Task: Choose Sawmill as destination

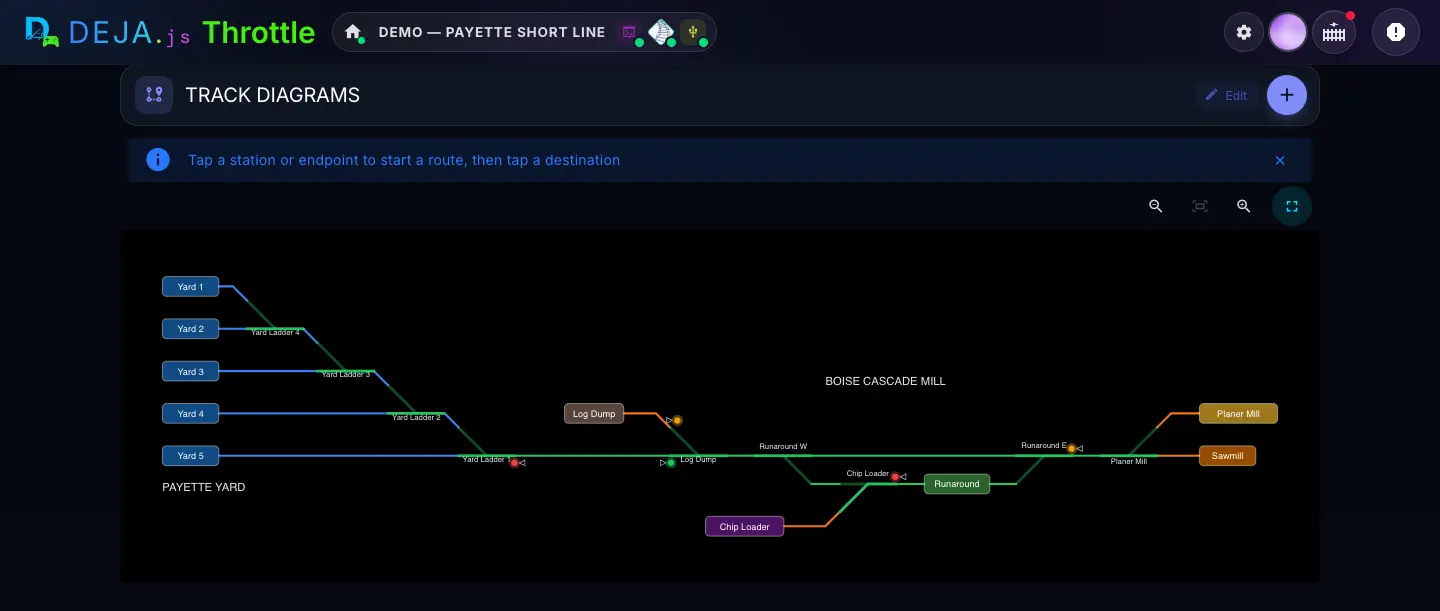Action: point(1227,456)
